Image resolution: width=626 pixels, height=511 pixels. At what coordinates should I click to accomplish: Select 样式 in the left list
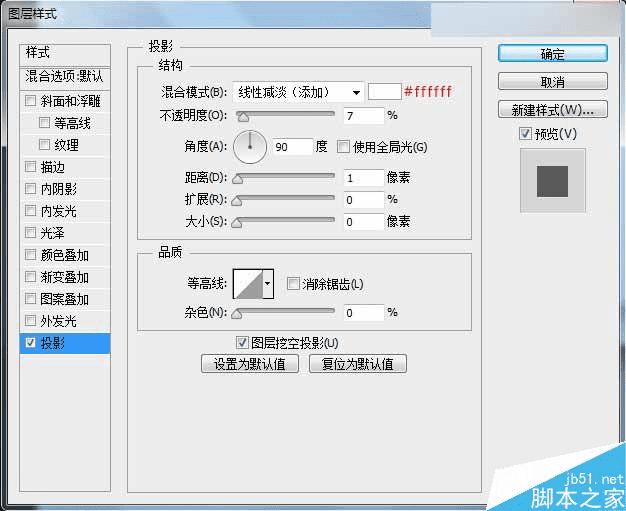65,55
